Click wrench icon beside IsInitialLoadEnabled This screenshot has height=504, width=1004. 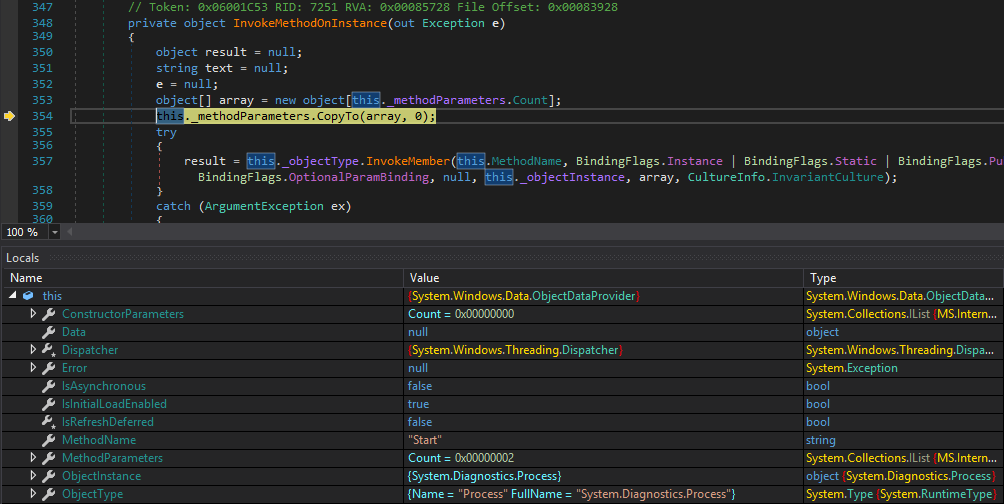[x=49, y=404]
